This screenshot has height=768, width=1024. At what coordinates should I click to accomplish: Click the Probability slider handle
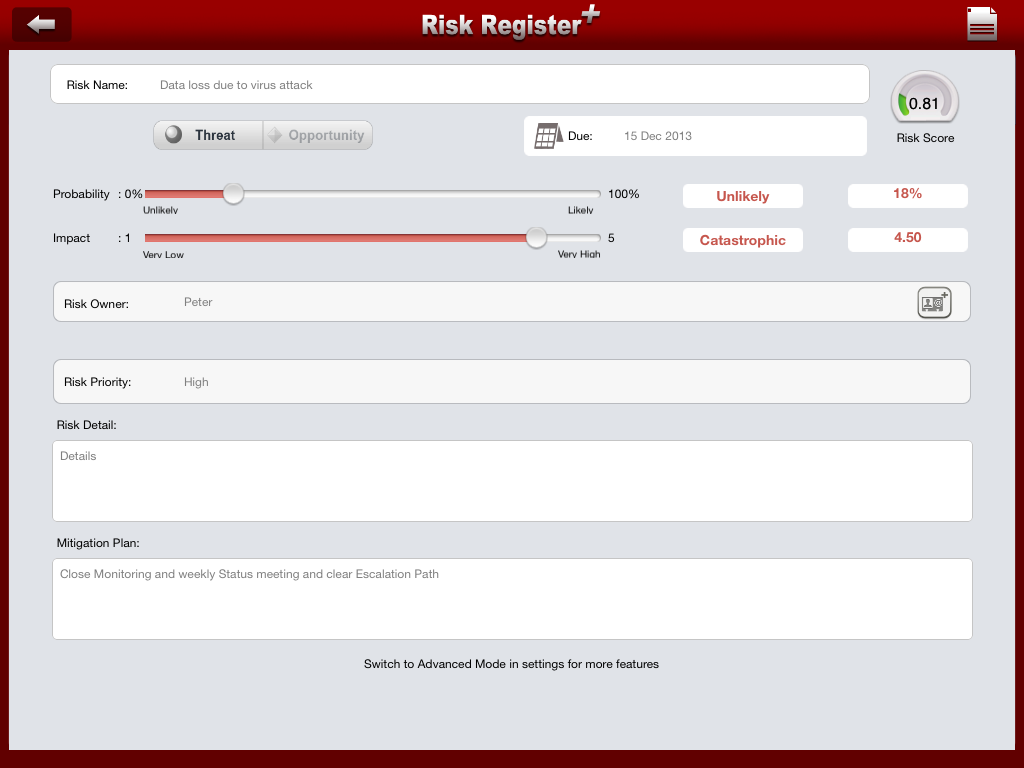233,194
